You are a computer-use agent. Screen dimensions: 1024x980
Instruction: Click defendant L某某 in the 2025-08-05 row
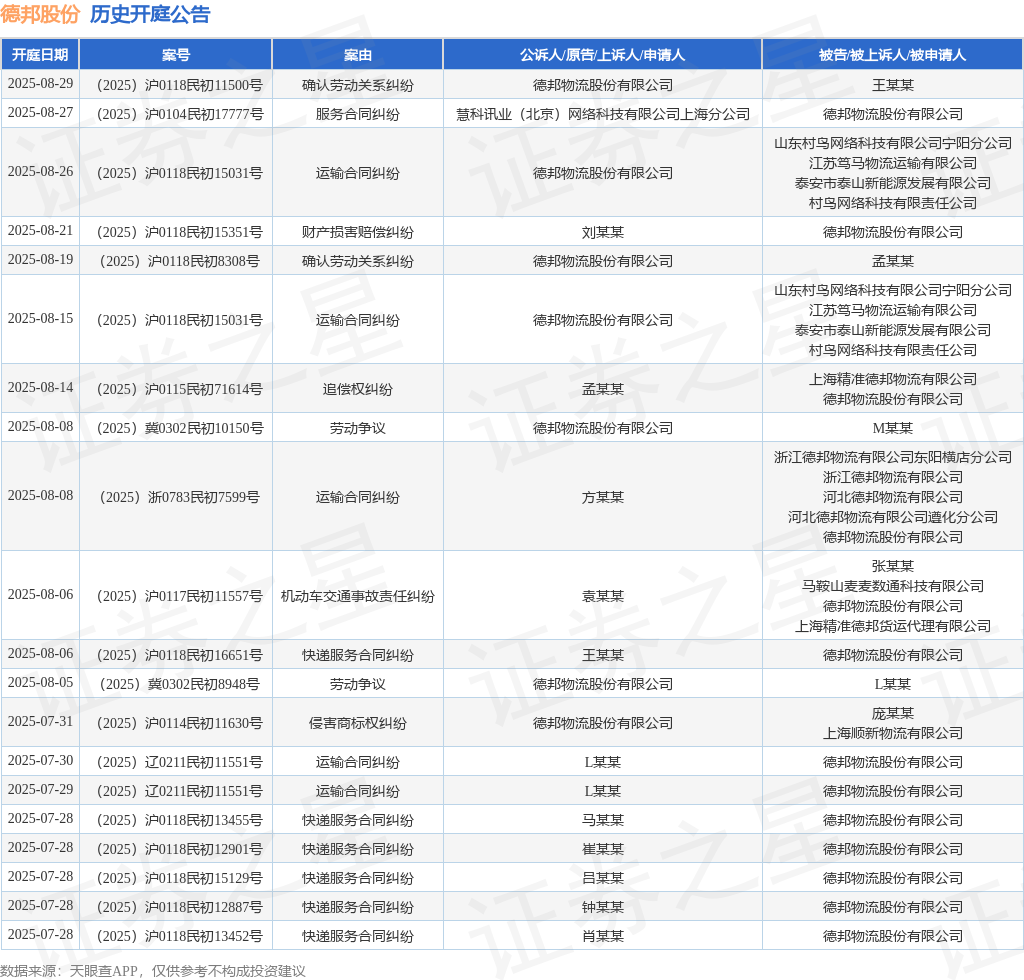[x=892, y=684]
